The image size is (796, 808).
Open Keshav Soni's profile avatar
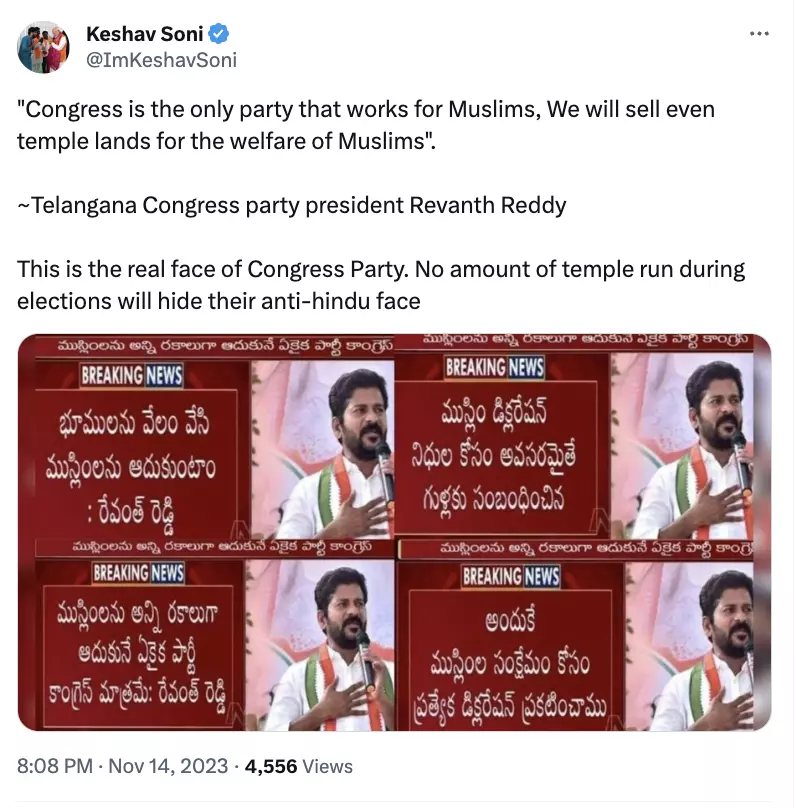tap(43, 47)
